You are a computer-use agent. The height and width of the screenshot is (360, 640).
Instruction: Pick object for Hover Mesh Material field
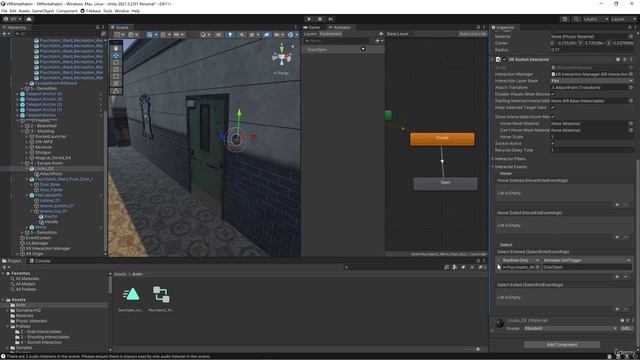(631, 123)
